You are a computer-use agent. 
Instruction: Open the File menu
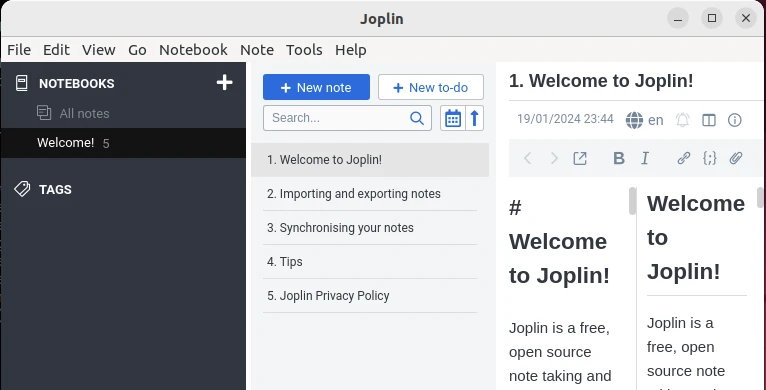coord(19,50)
